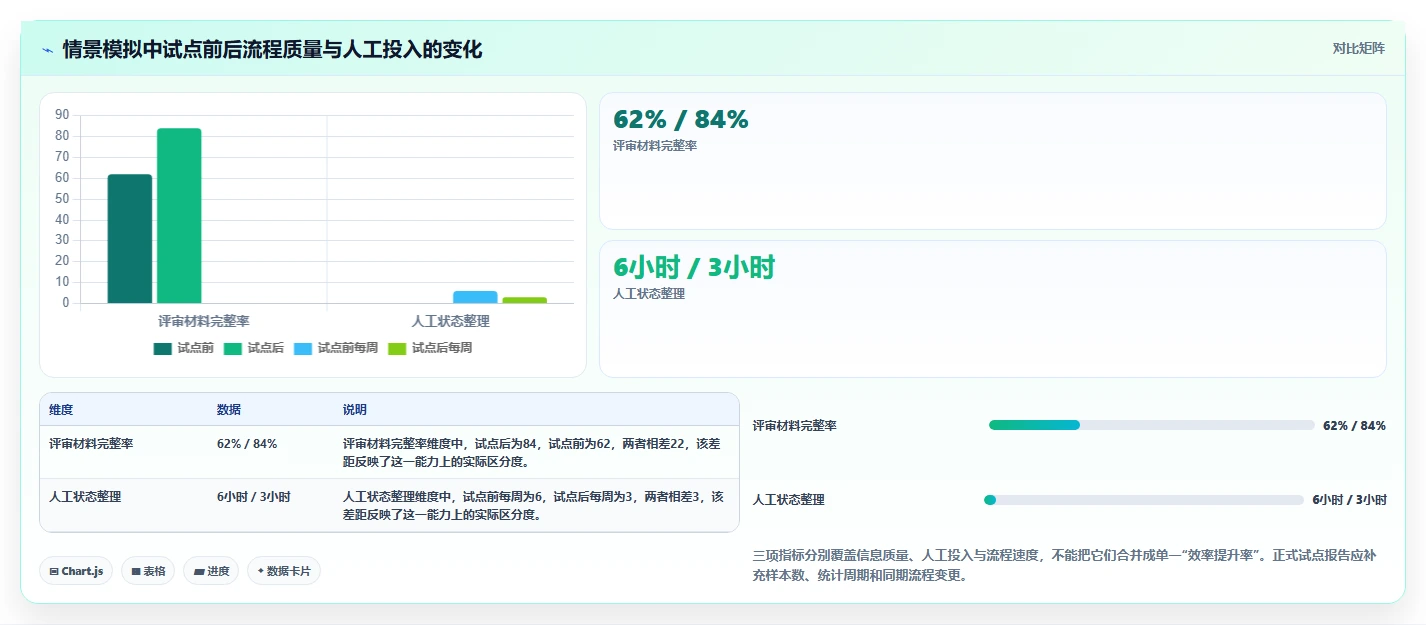Click the 人工状态整理 progress bar

coord(1146,500)
